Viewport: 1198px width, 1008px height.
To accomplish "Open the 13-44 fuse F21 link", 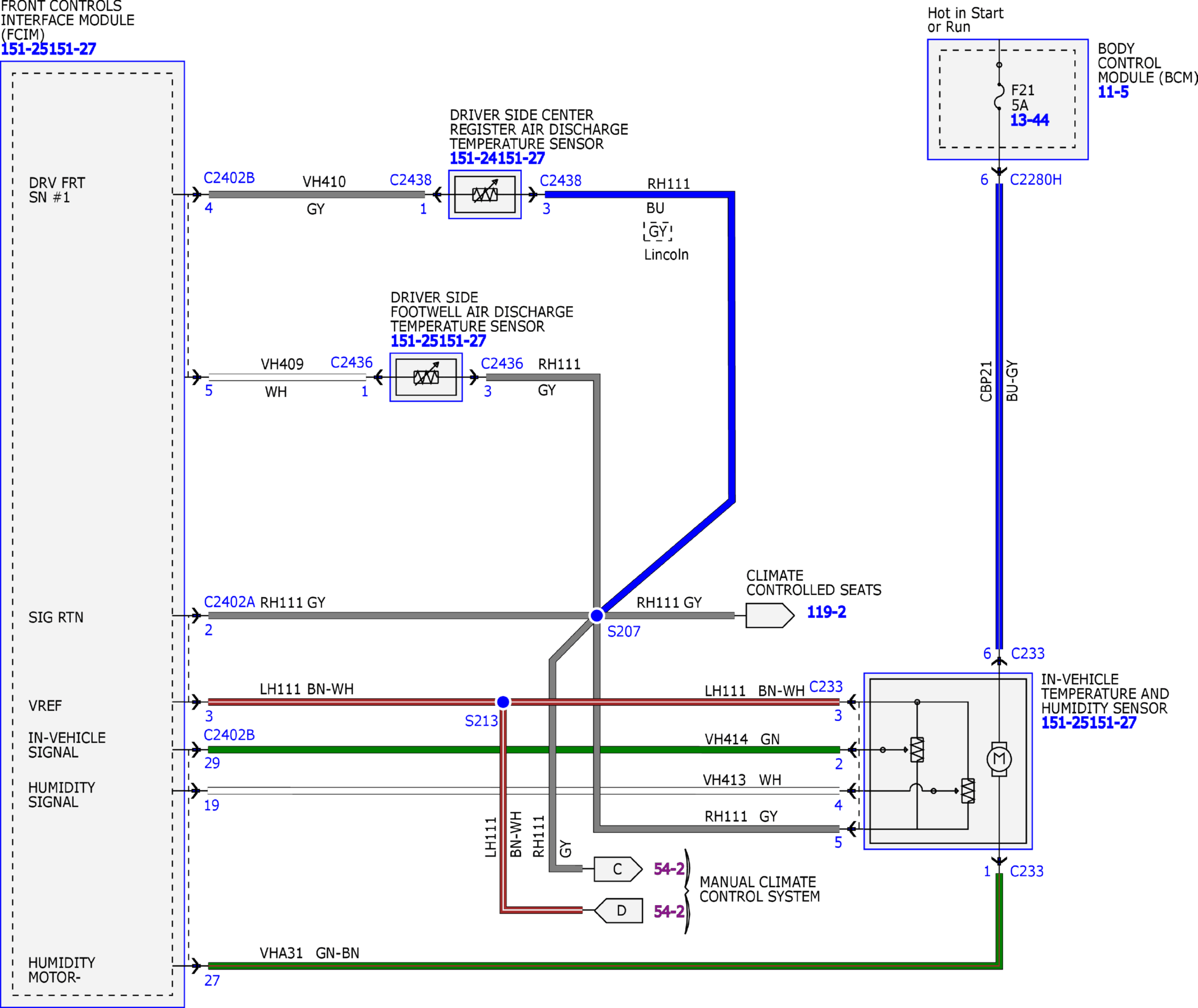I will coord(1029,120).
